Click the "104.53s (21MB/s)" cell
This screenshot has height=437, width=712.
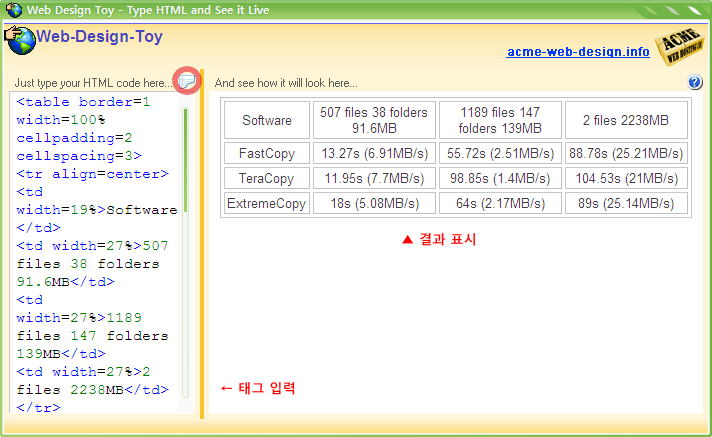[x=626, y=178]
